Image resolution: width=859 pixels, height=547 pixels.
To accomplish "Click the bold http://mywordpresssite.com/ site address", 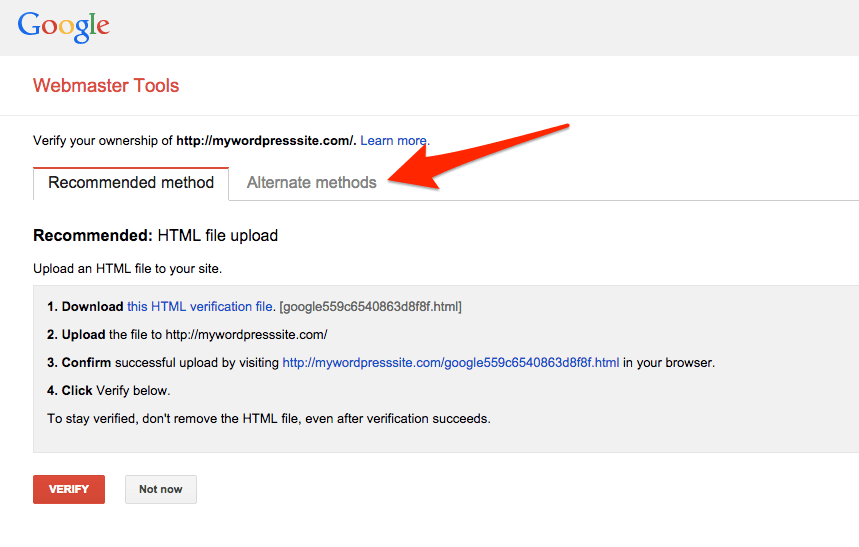I will coord(266,141).
